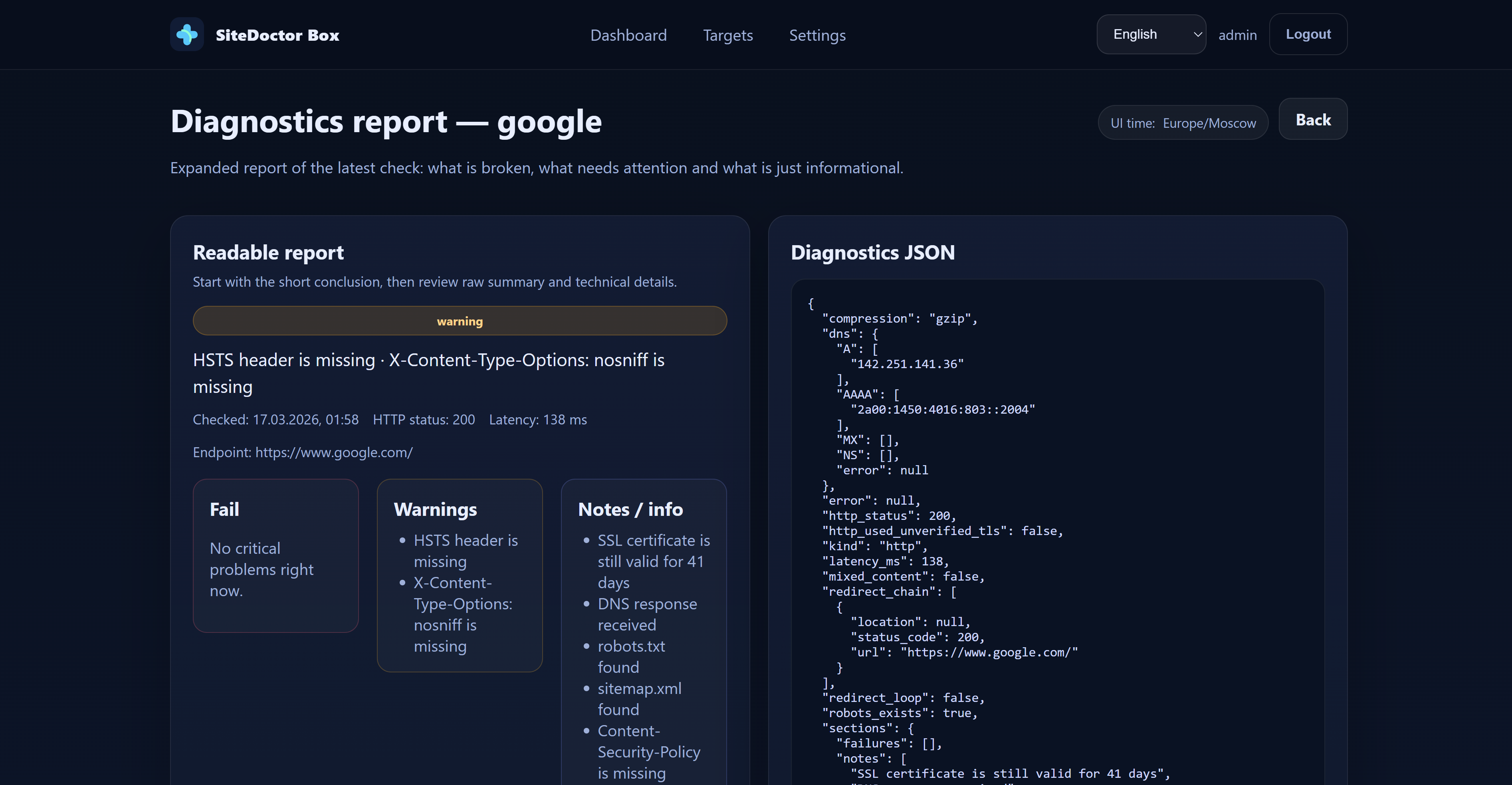
Task: Click the admin username label
Action: coord(1237,35)
